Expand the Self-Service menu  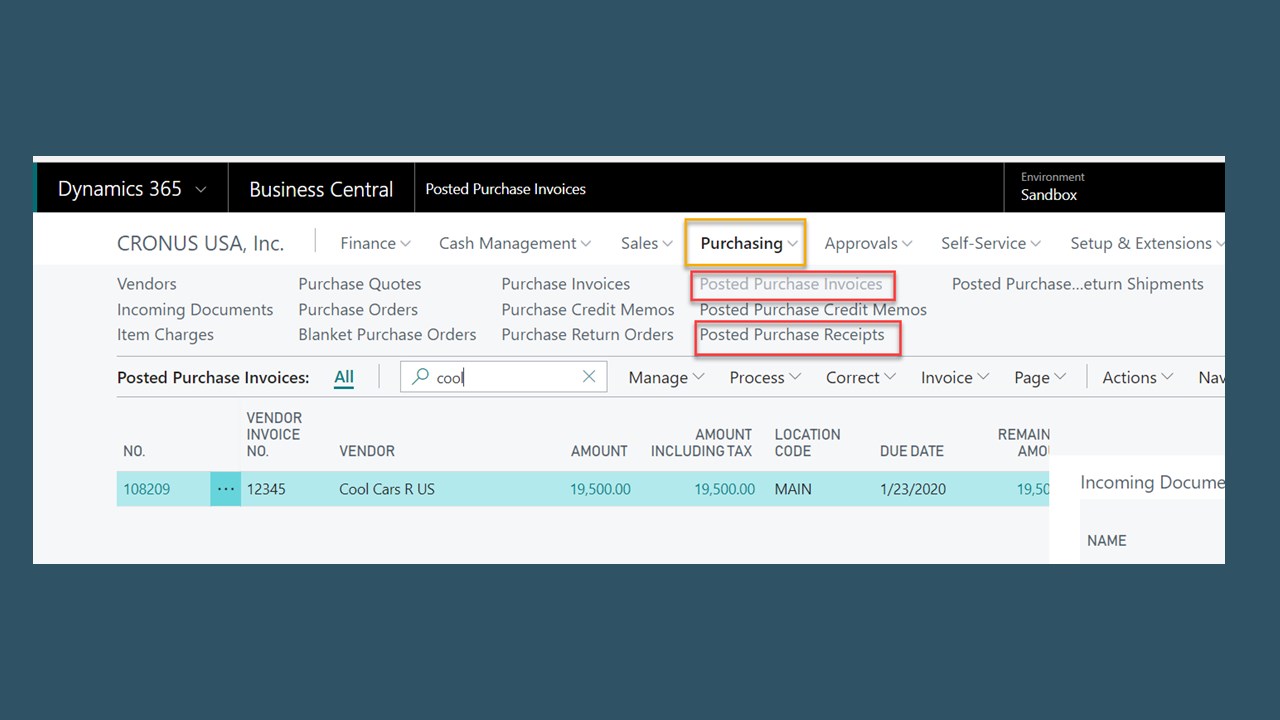[x=991, y=243]
